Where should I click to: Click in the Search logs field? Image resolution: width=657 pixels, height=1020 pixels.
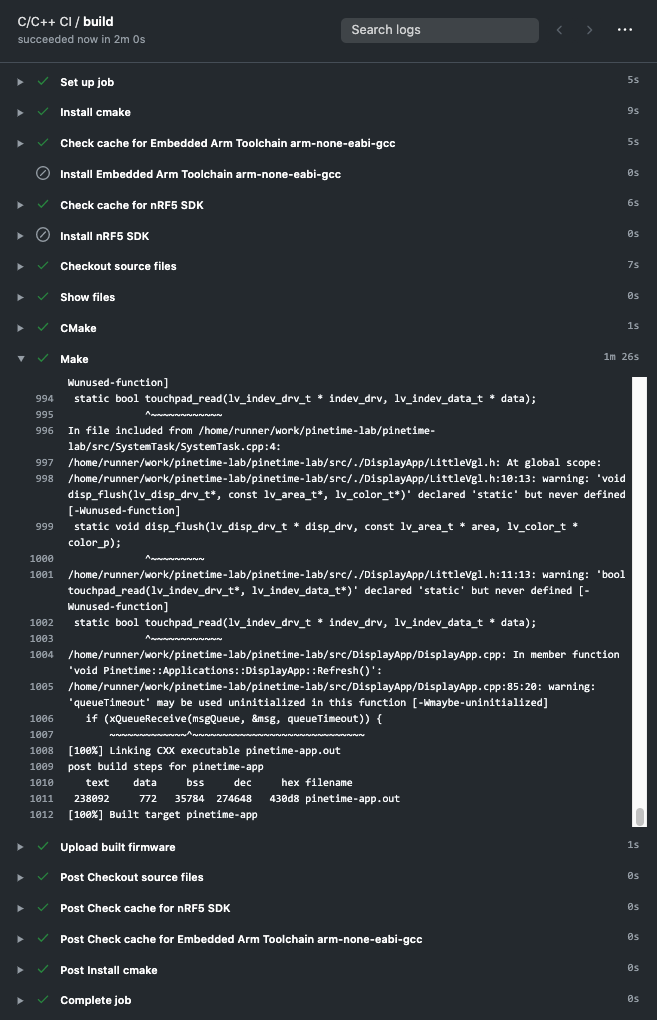coord(440,30)
